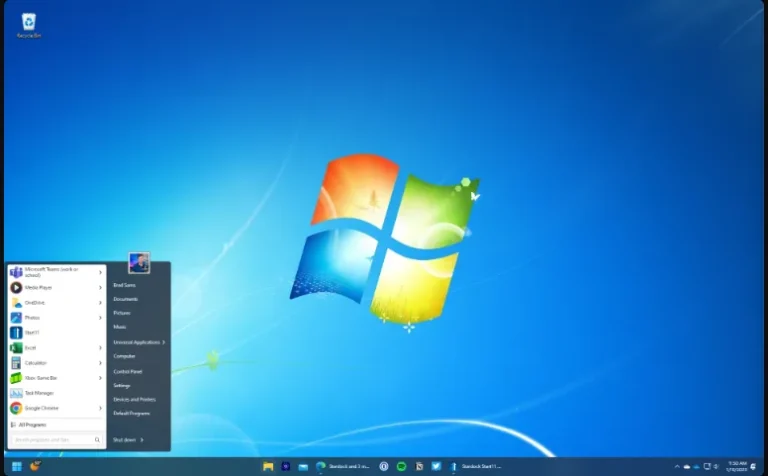The width and height of the screenshot is (768, 476).
Task: Click the Windows Start button
Action: (17, 466)
